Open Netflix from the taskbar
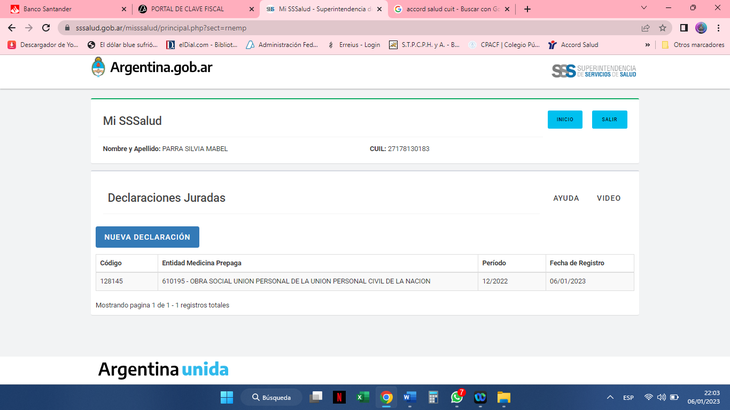This screenshot has height=410, width=730. click(x=339, y=397)
